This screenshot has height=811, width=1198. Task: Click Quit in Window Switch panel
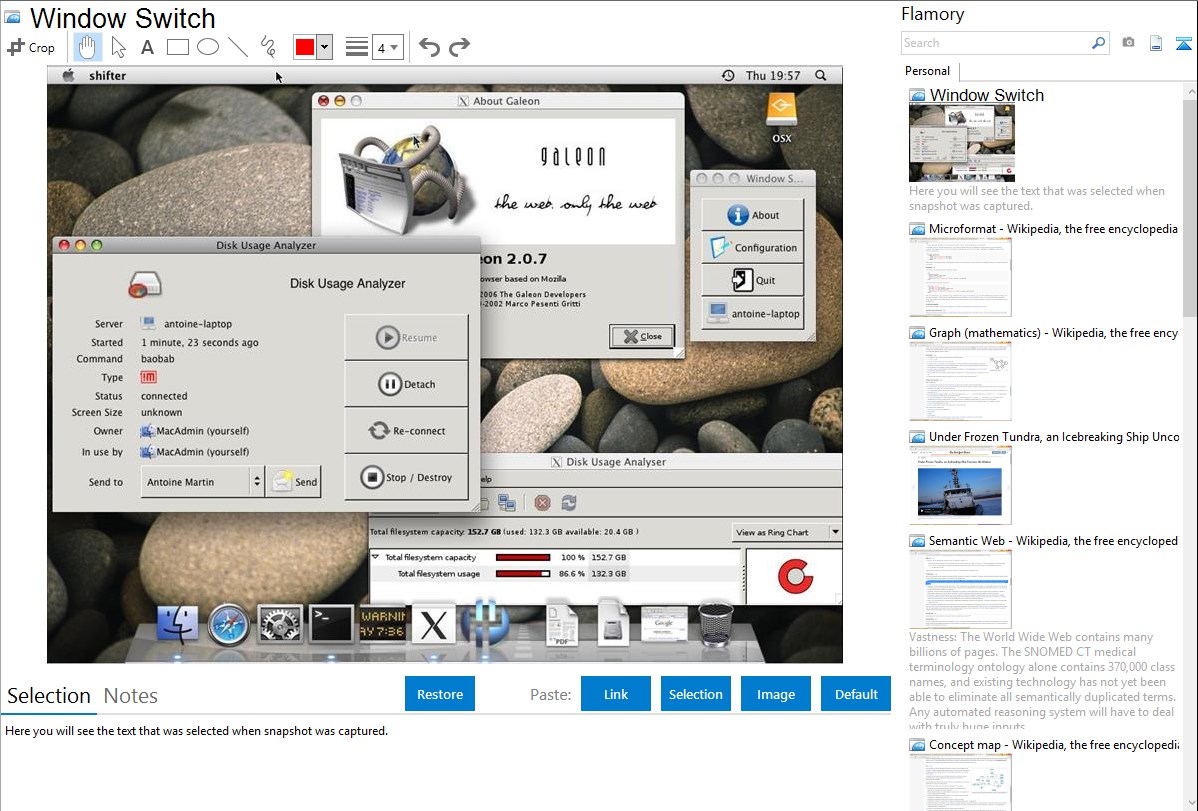click(x=753, y=281)
